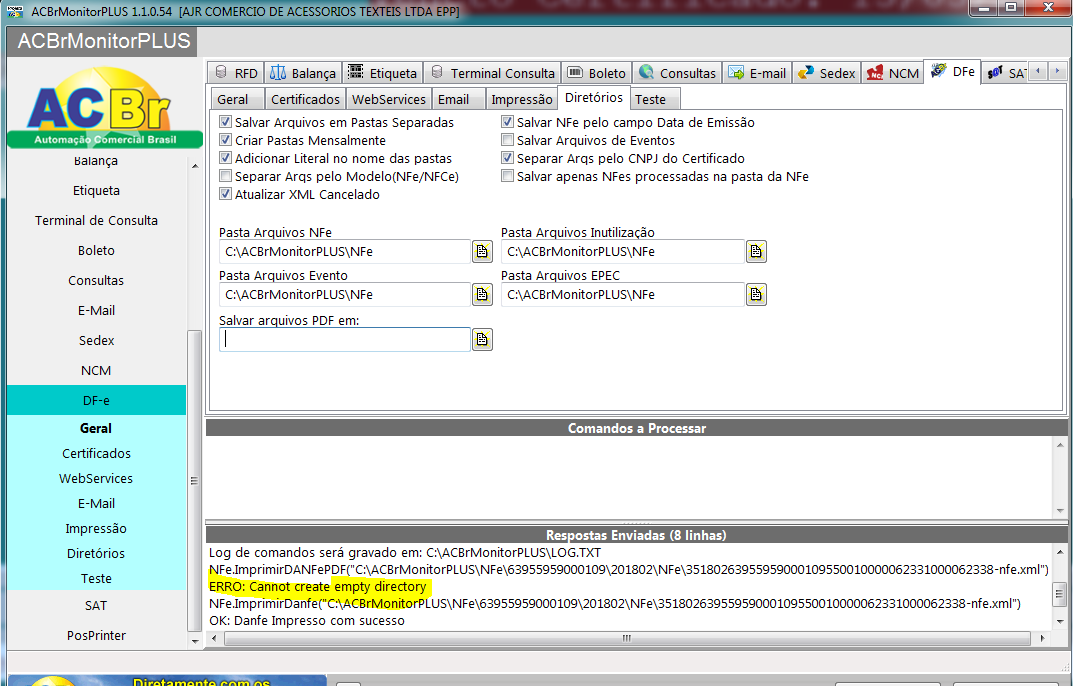Toggle Separar Arqs pelo CNPJ do Certificado
The height and width of the screenshot is (686, 1073).
(507, 158)
